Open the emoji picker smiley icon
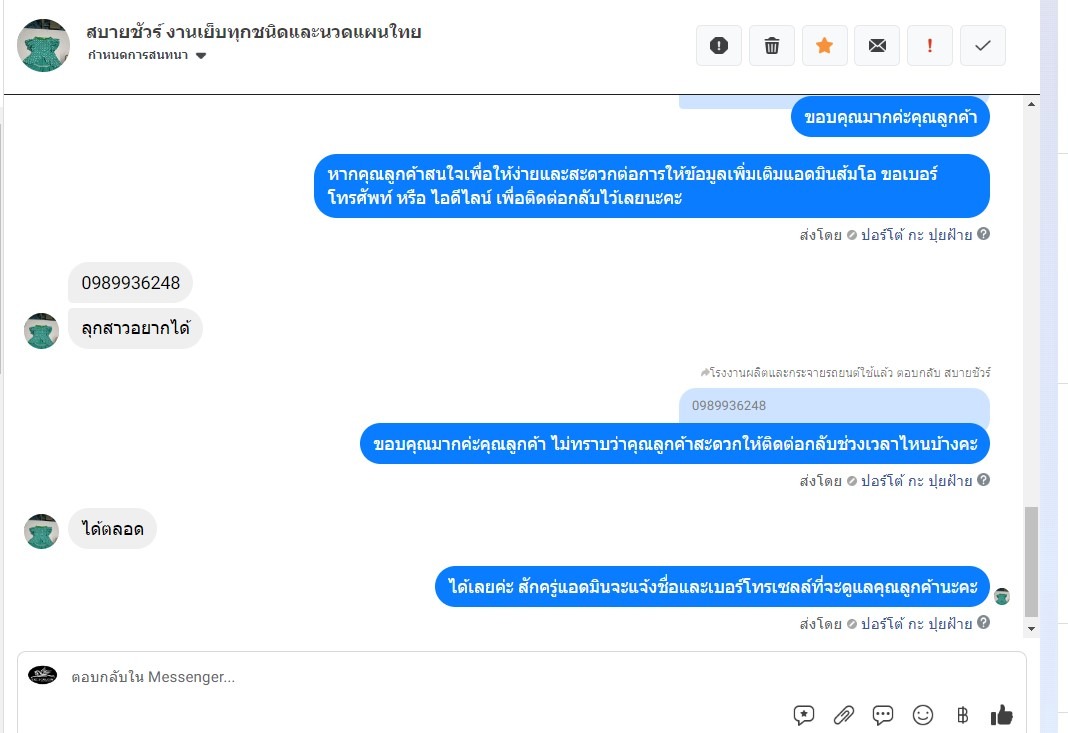The width and height of the screenshot is (1068, 733). tap(922, 715)
